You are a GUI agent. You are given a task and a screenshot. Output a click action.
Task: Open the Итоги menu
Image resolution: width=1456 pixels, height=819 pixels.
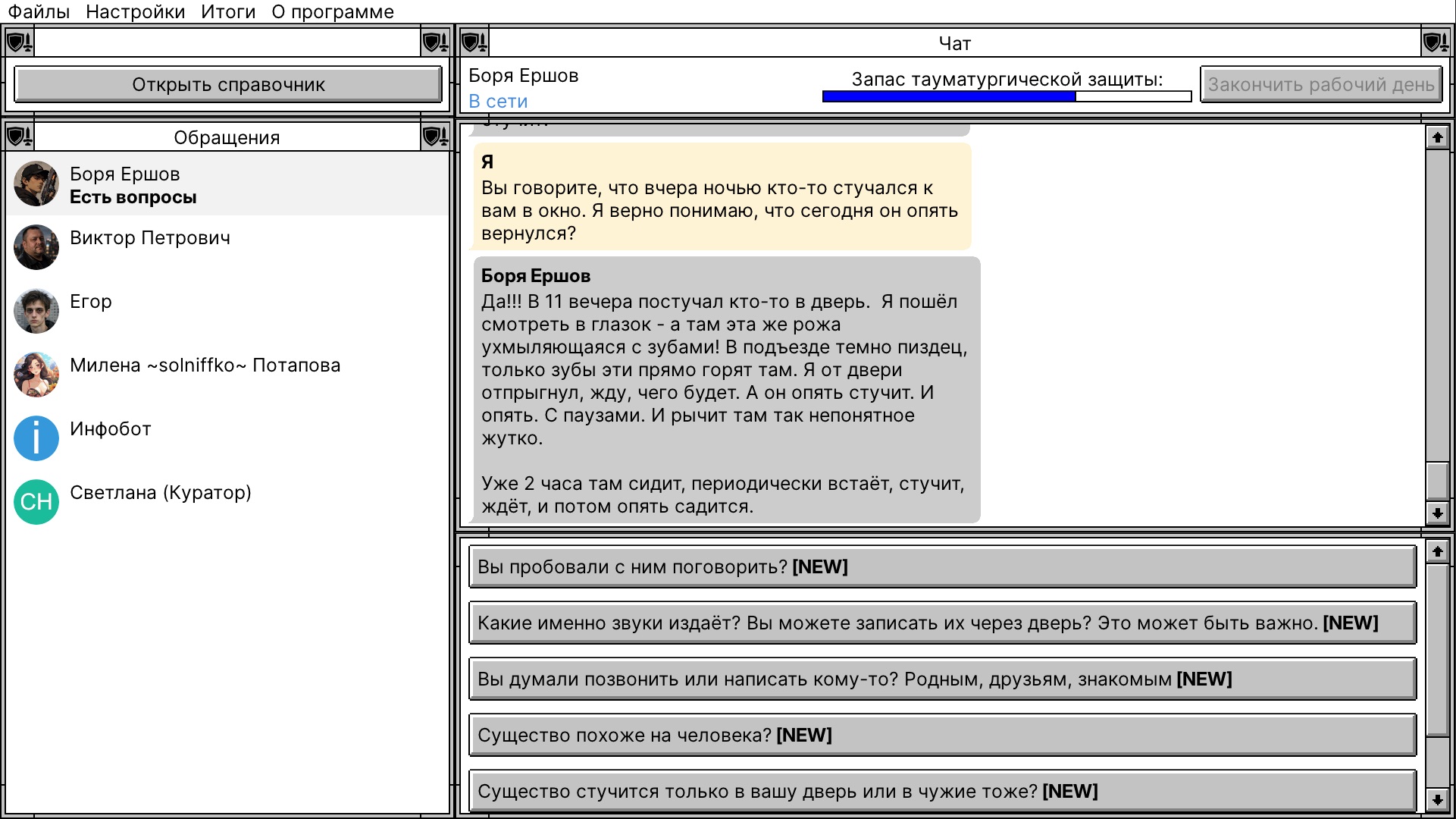(x=228, y=11)
